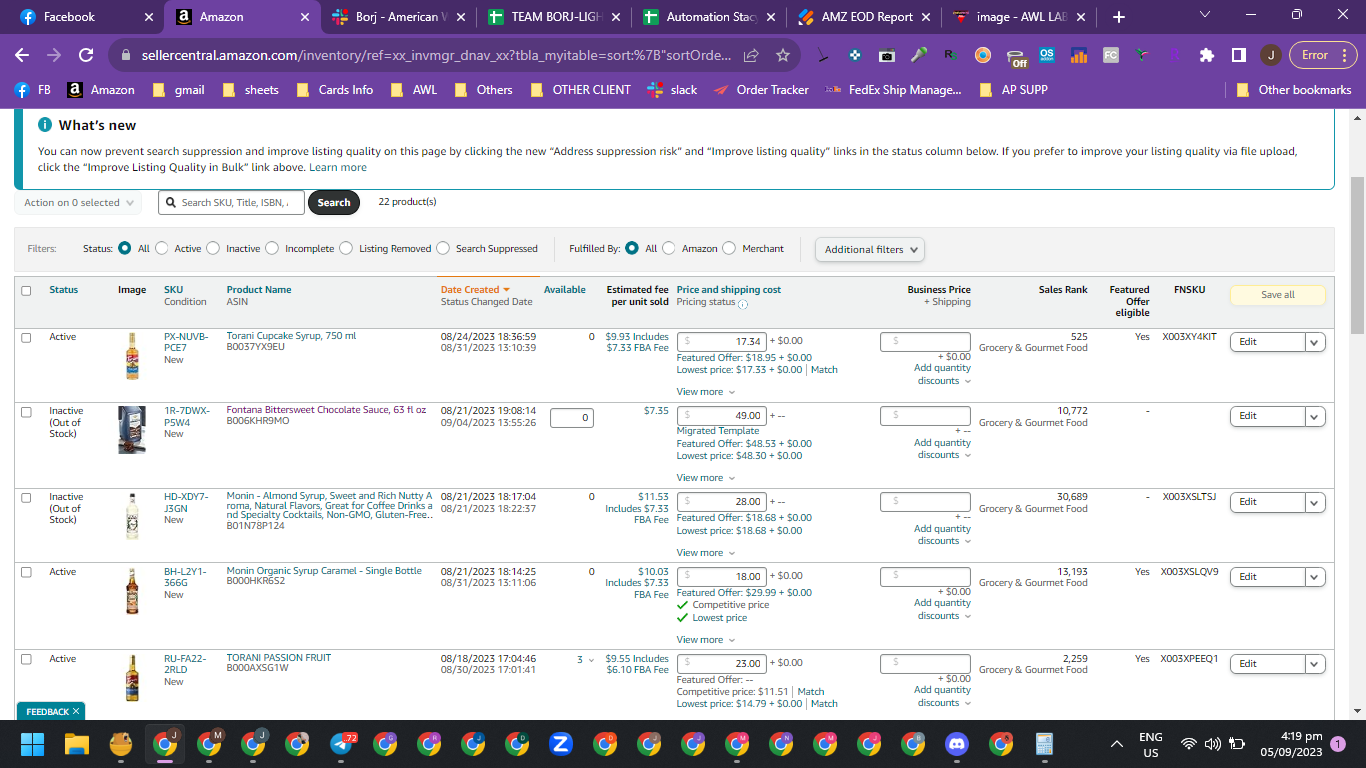Viewport: 1366px width, 768px height.
Task: Choose Fulfilled By Amazon radio button
Action: [x=669, y=248]
